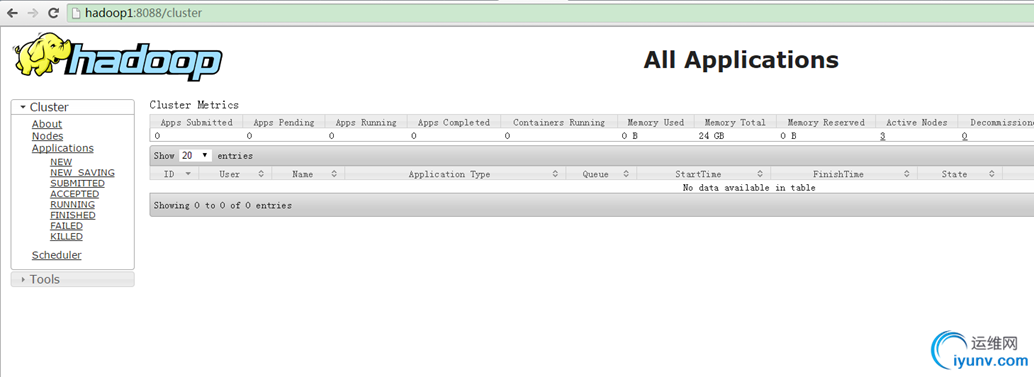Click the sort arrows on the User column
Screen dimensions: 1034x377
pyautogui.click(x=260, y=174)
